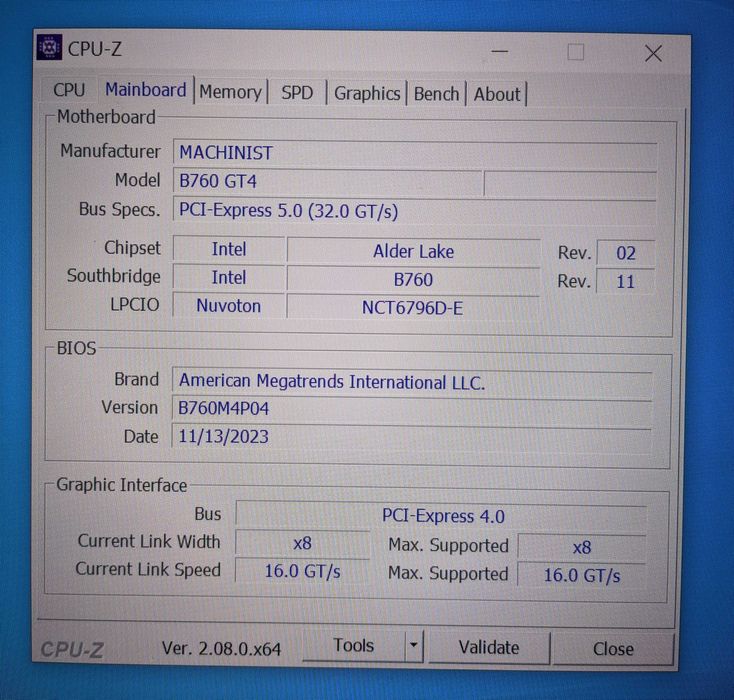Click the Current Link Speed 16.0 GT/s value

pyautogui.click(x=302, y=571)
